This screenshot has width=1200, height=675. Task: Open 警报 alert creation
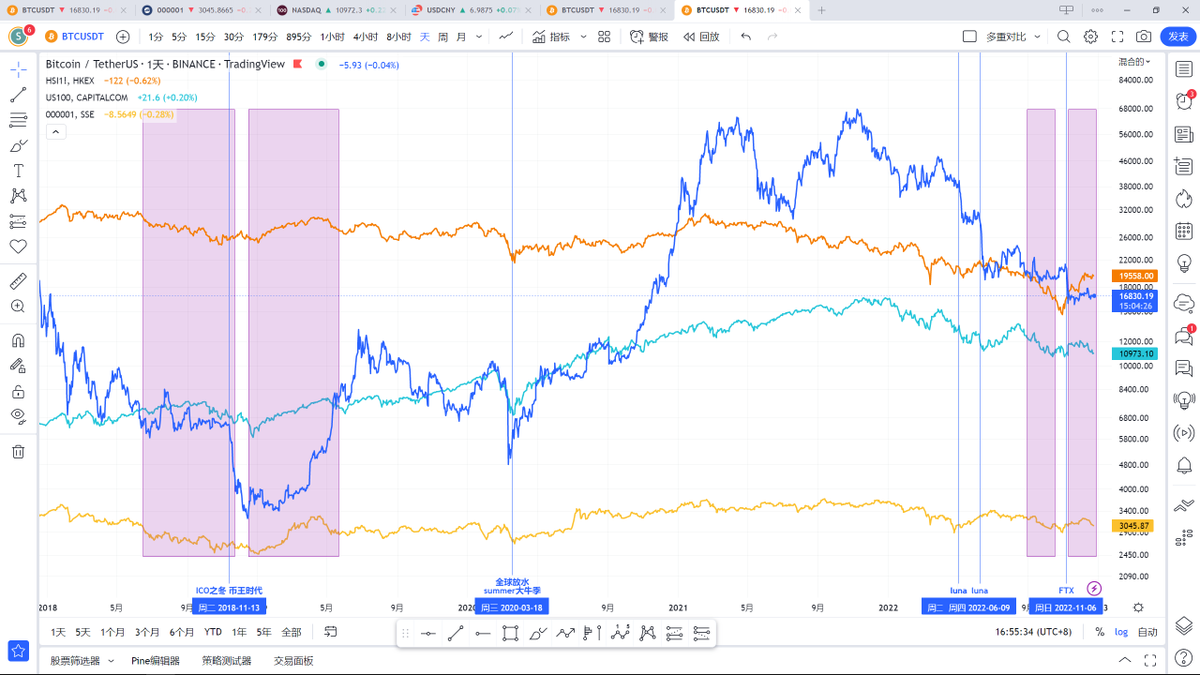point(649,37)
